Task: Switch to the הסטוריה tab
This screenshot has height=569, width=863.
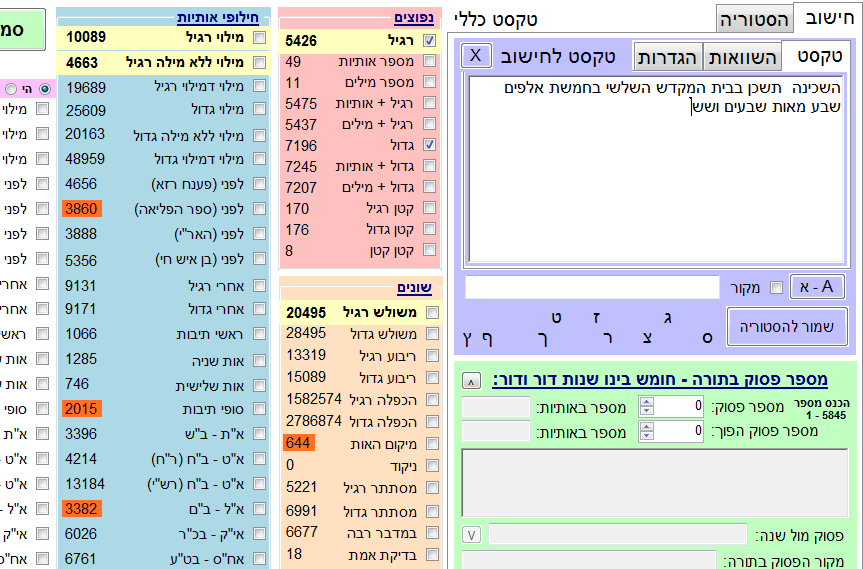Action: [754, 19]
